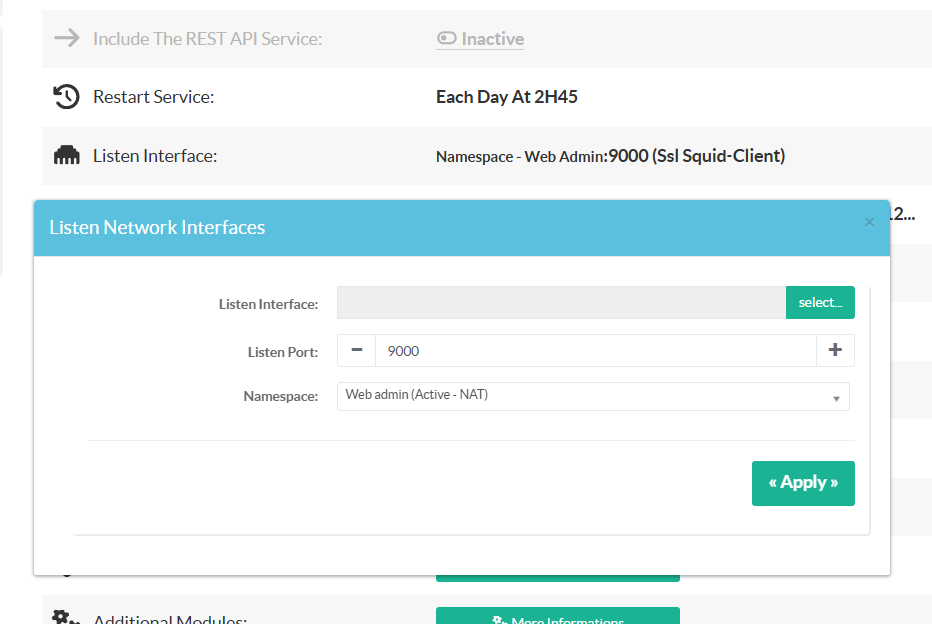This screenshot has width=932, height=624.
Task: Click the arrow icon beside REST API Service
Action: coord(66,39)
